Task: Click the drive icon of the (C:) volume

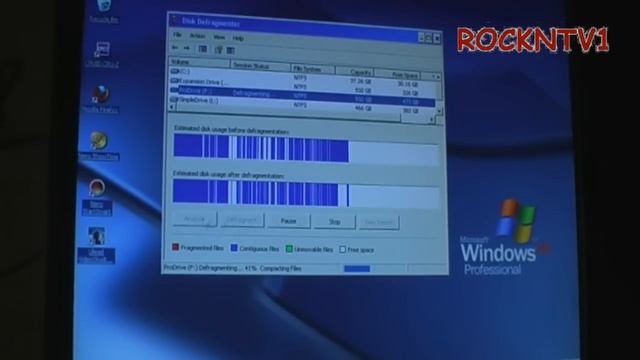Action: 174,71
